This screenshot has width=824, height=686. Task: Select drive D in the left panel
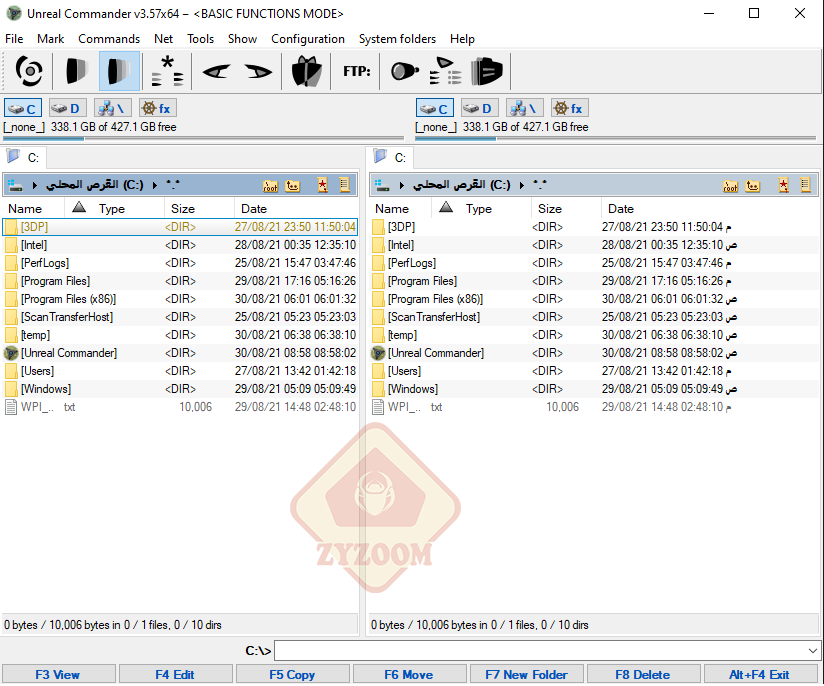coord(67,108)
